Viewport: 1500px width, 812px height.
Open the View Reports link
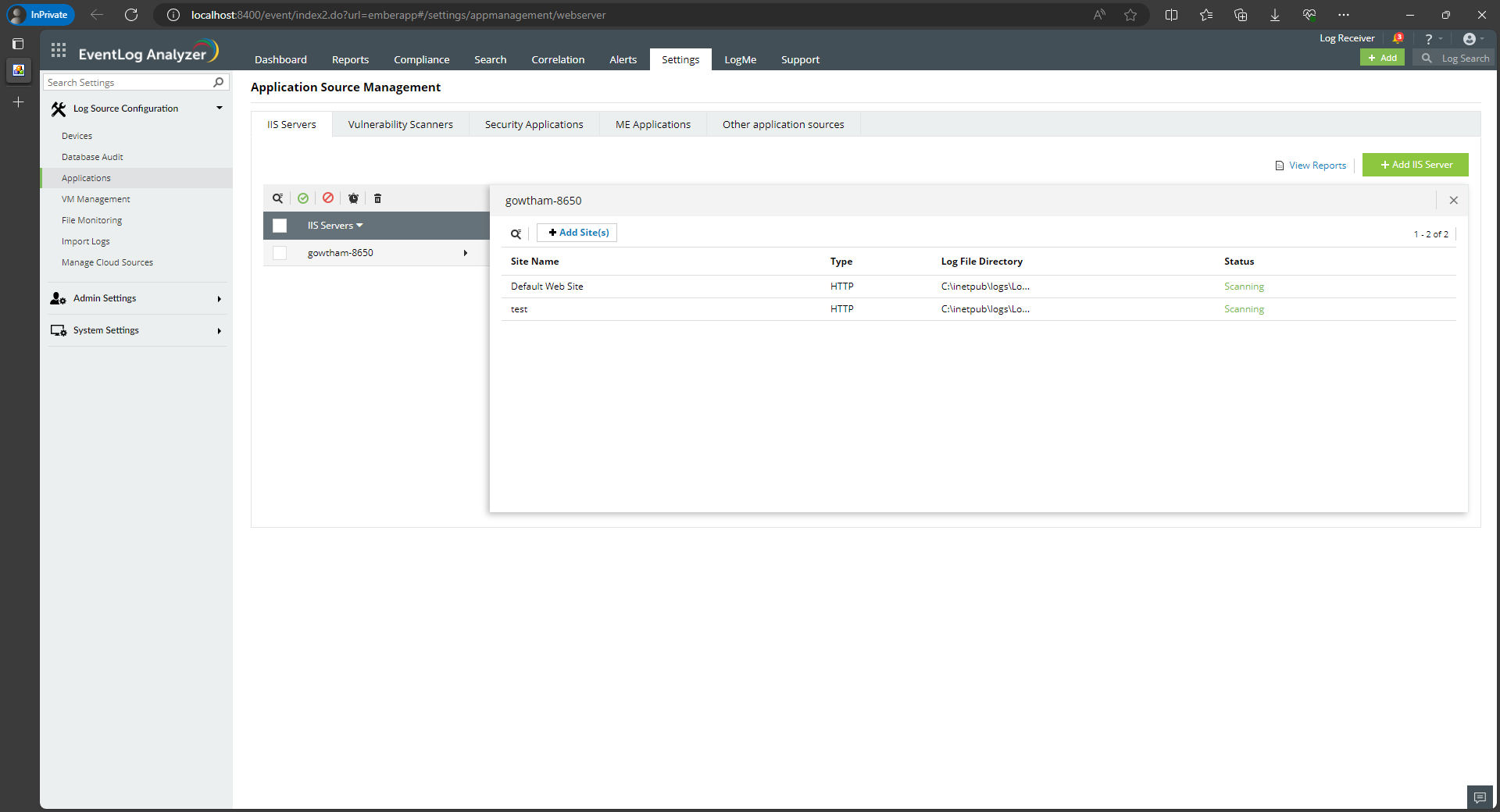coord(1316,166)
